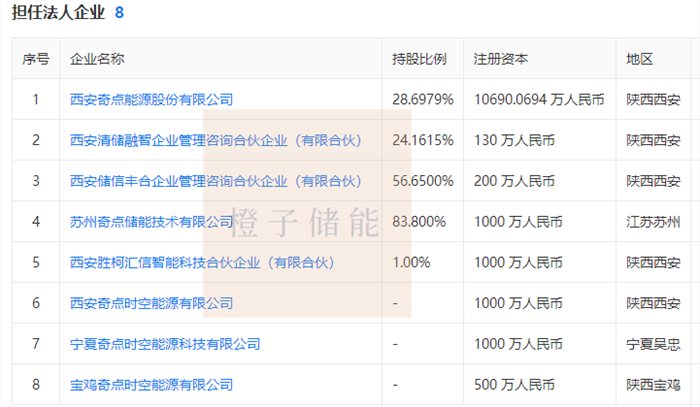Open 西安奇点时空能源有限公司 link
The image size is (700, 407).
click(151, 303)
